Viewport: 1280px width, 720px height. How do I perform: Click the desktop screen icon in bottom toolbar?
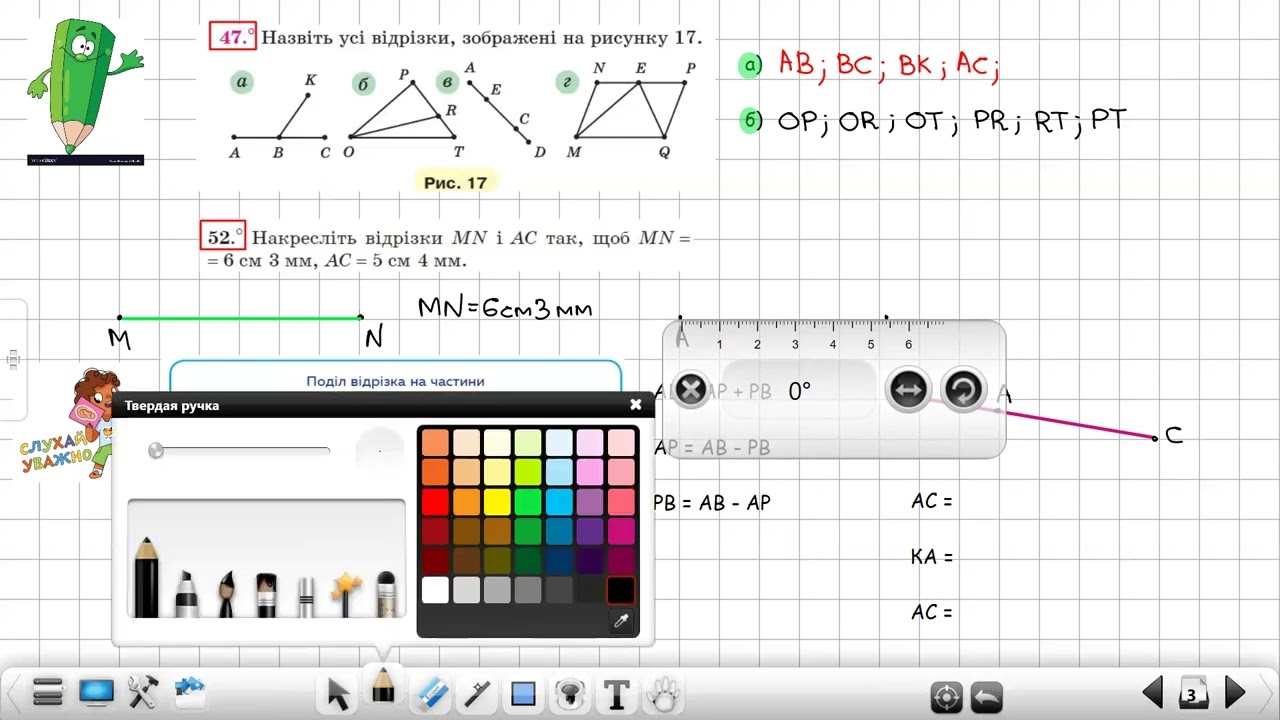pyautogui.click(x=97, y=691)
